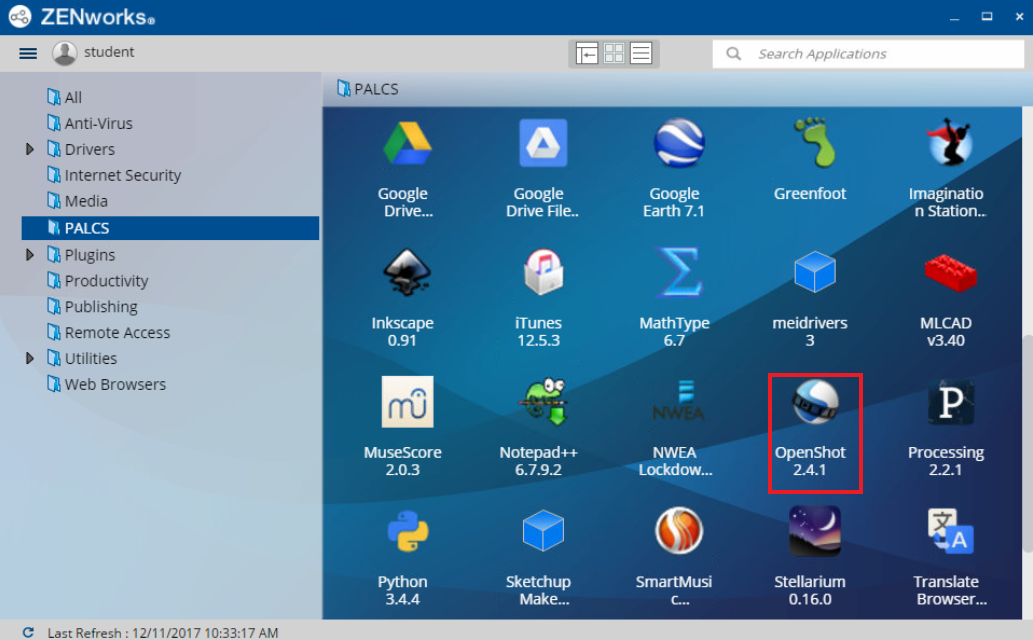Switch to folder tree view layout
Viewport: 1033px width, 640px height.
[586, 53]
